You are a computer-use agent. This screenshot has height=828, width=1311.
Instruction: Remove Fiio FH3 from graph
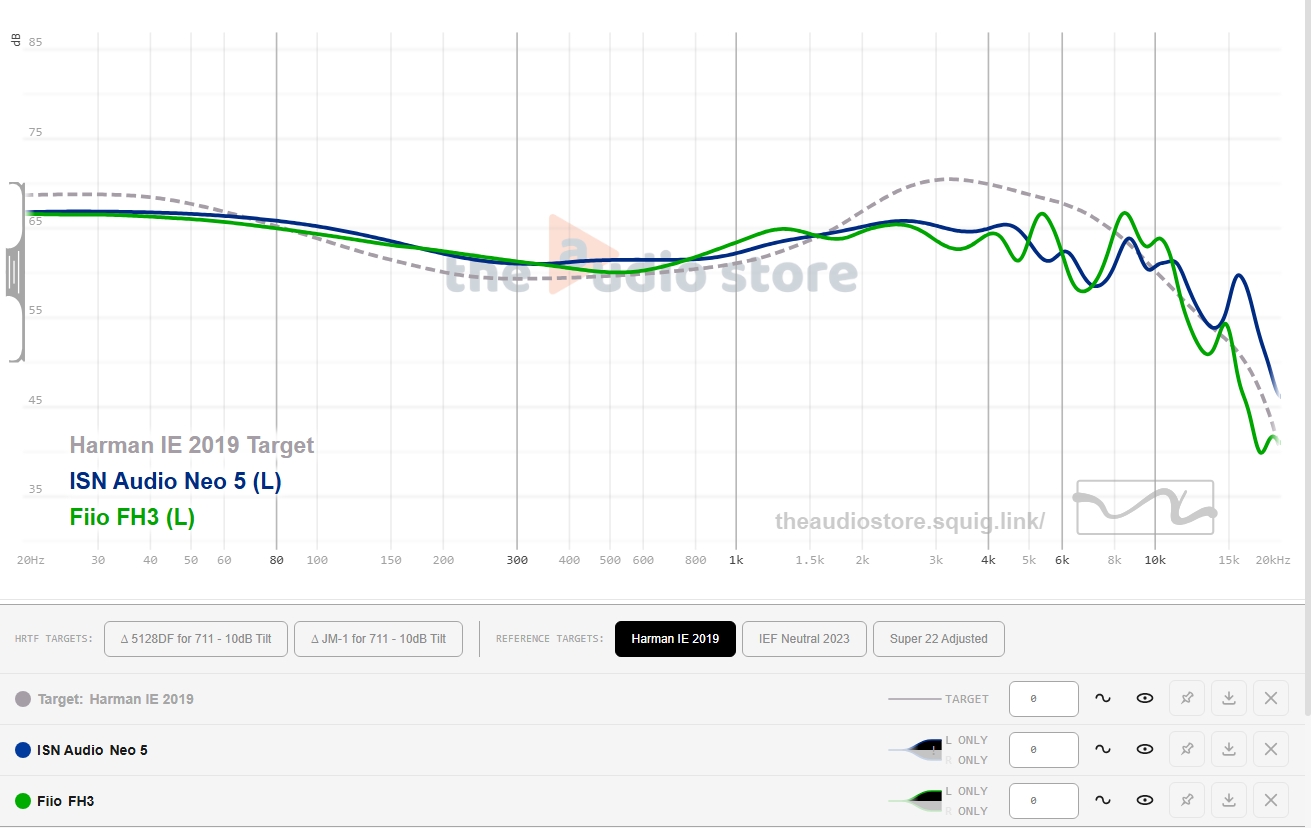1271,800
